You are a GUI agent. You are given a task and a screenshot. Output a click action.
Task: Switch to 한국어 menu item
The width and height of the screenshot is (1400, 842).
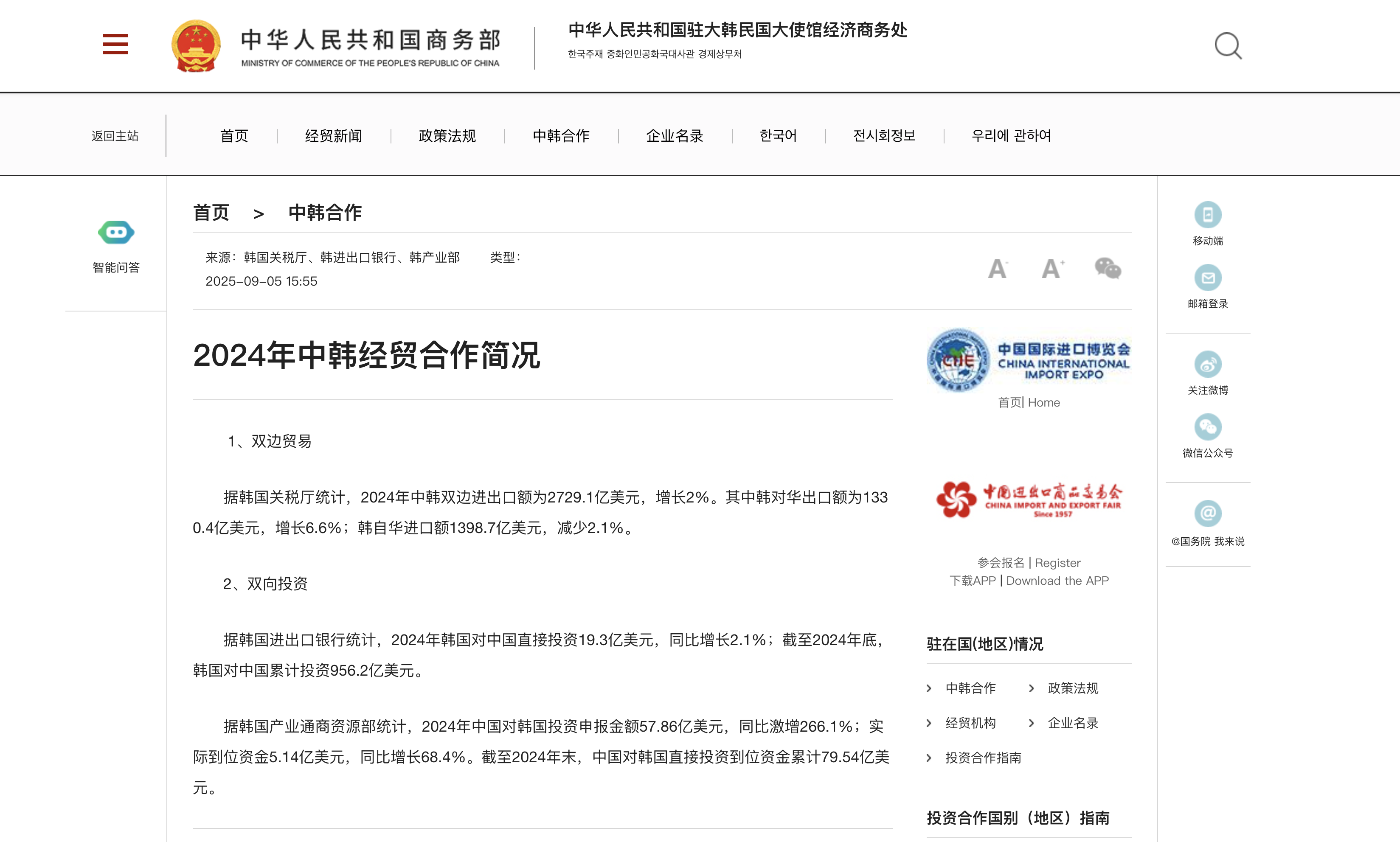coord(779,136)
